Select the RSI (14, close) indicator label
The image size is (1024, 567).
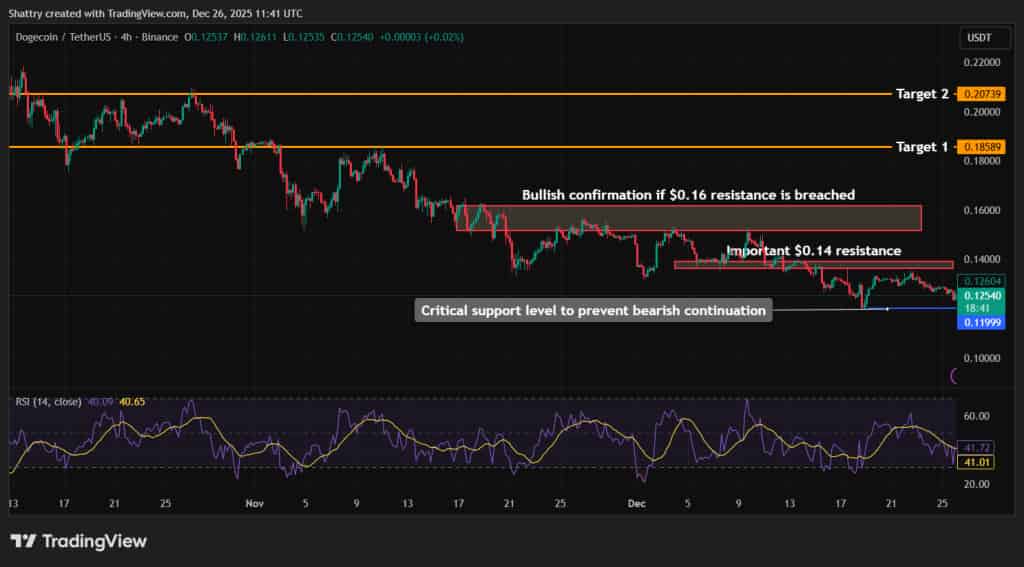[x=49, y=401]
